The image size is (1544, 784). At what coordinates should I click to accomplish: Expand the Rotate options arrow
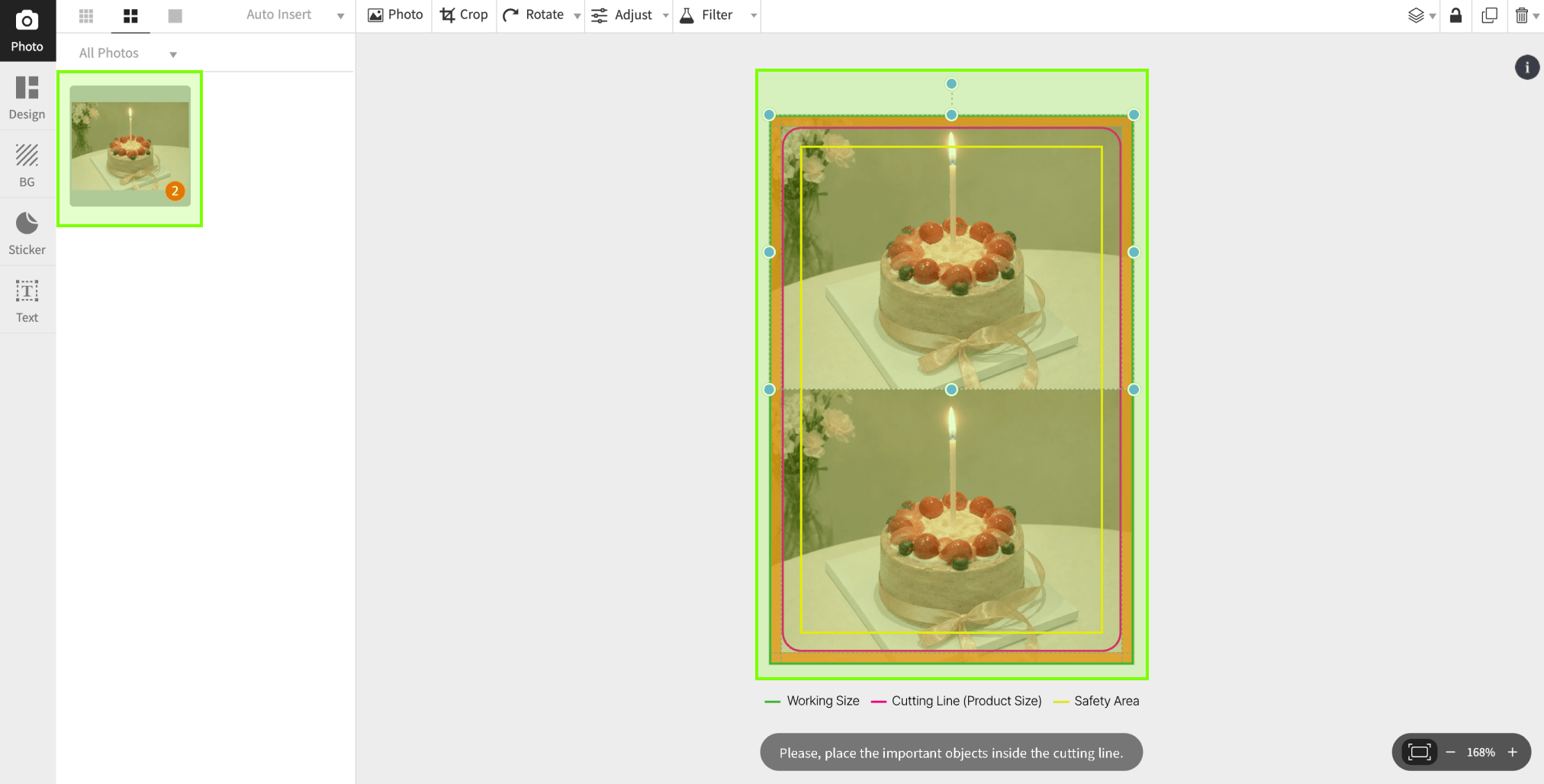click(x=577, y=16)
